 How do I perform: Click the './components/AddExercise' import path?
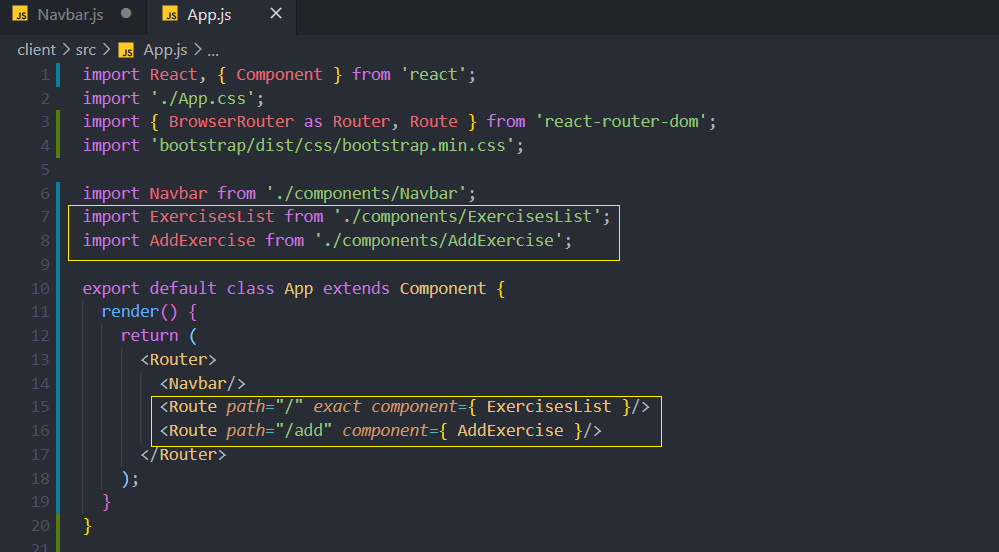tap(437, 240)
